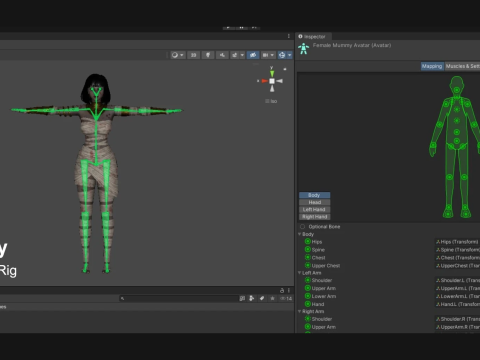Screen dimensions: 480x360
Task: Click the Gizmos globe icon
Action: 282,55
